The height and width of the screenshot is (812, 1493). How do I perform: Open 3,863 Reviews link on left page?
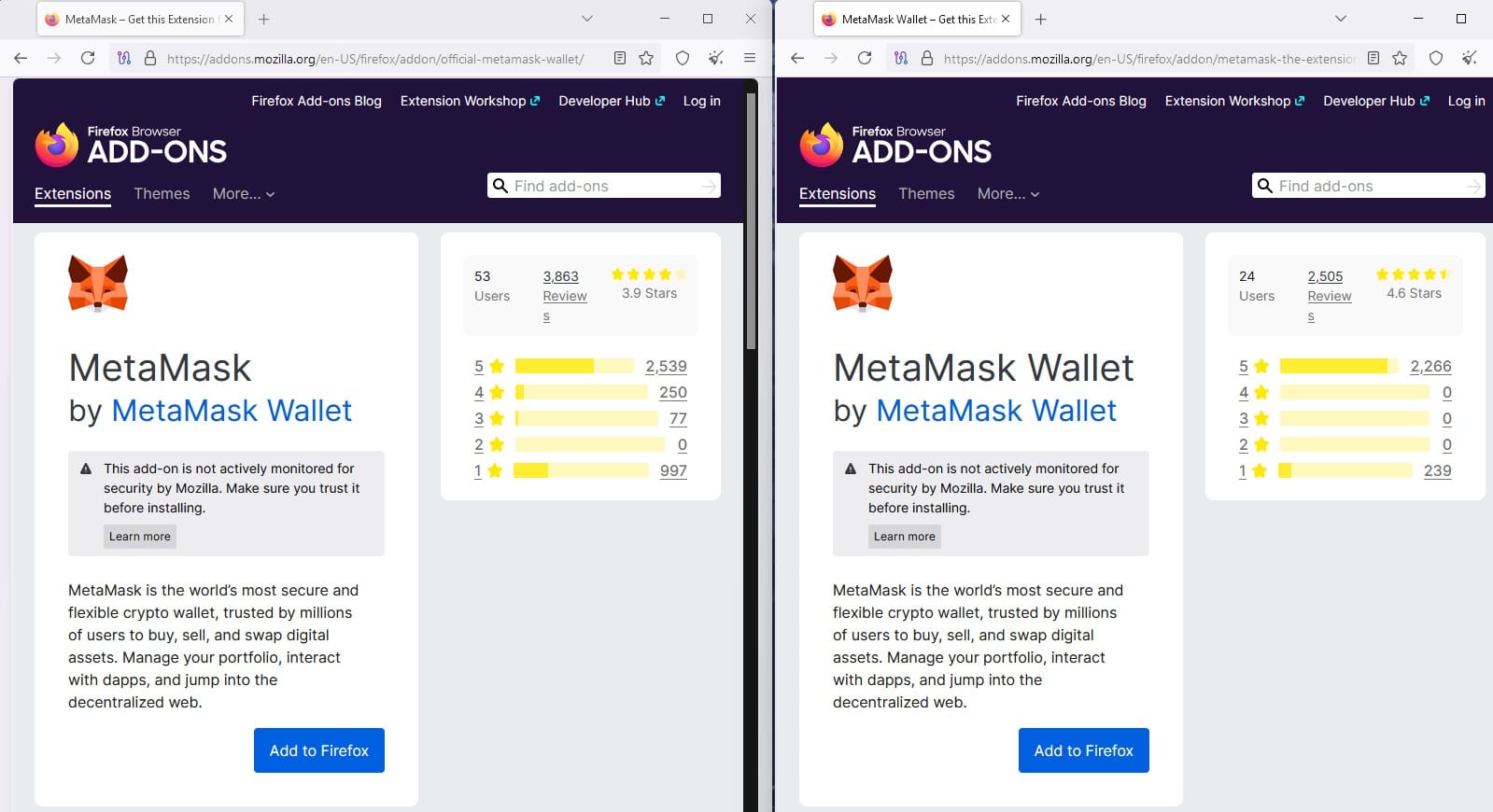pyautogui.click(x=564, y=295)
